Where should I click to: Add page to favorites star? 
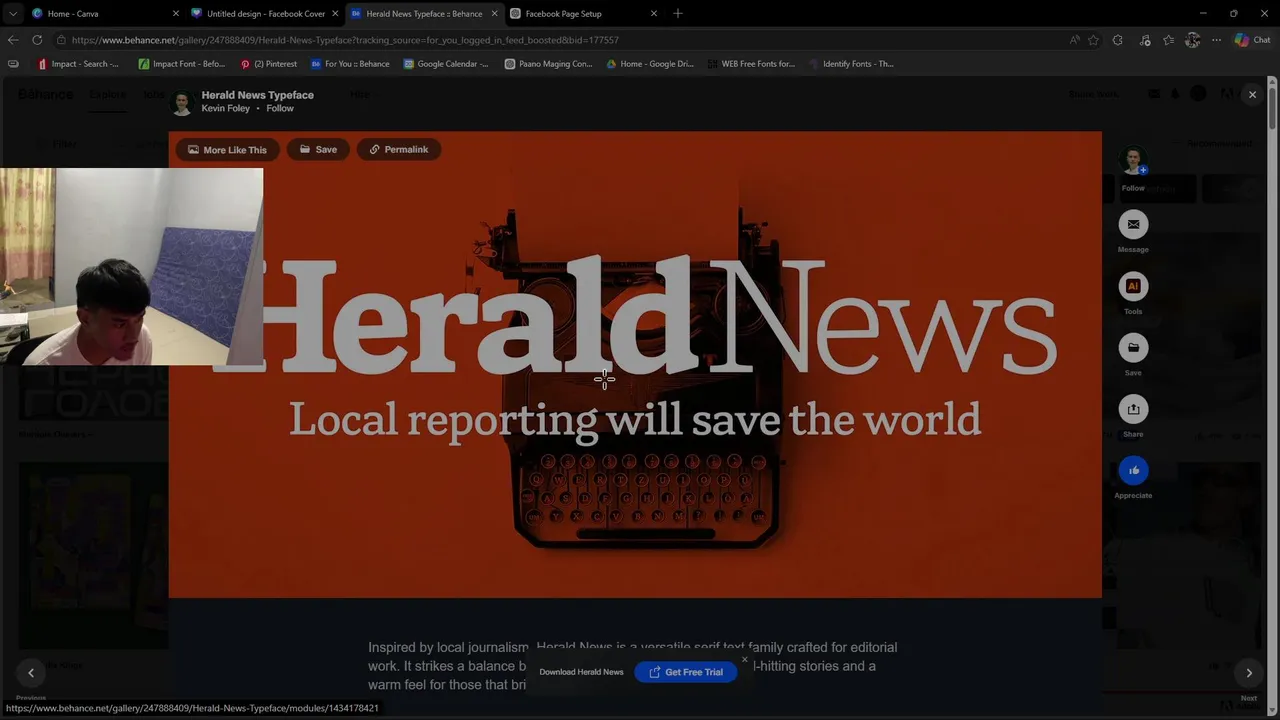[1094, 40]
